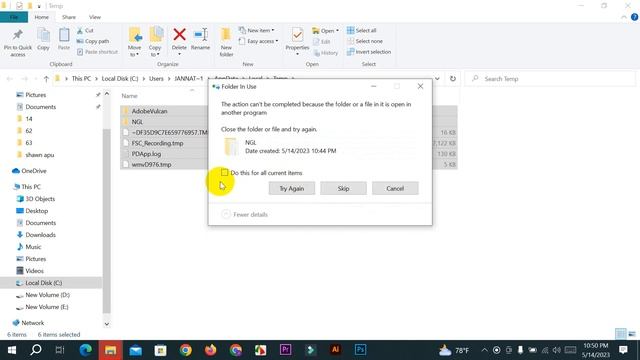Cancel the Folder In Use dialog
Viewport: 640px width, 360px height.
pyautogui.click(x=395, y=189)
